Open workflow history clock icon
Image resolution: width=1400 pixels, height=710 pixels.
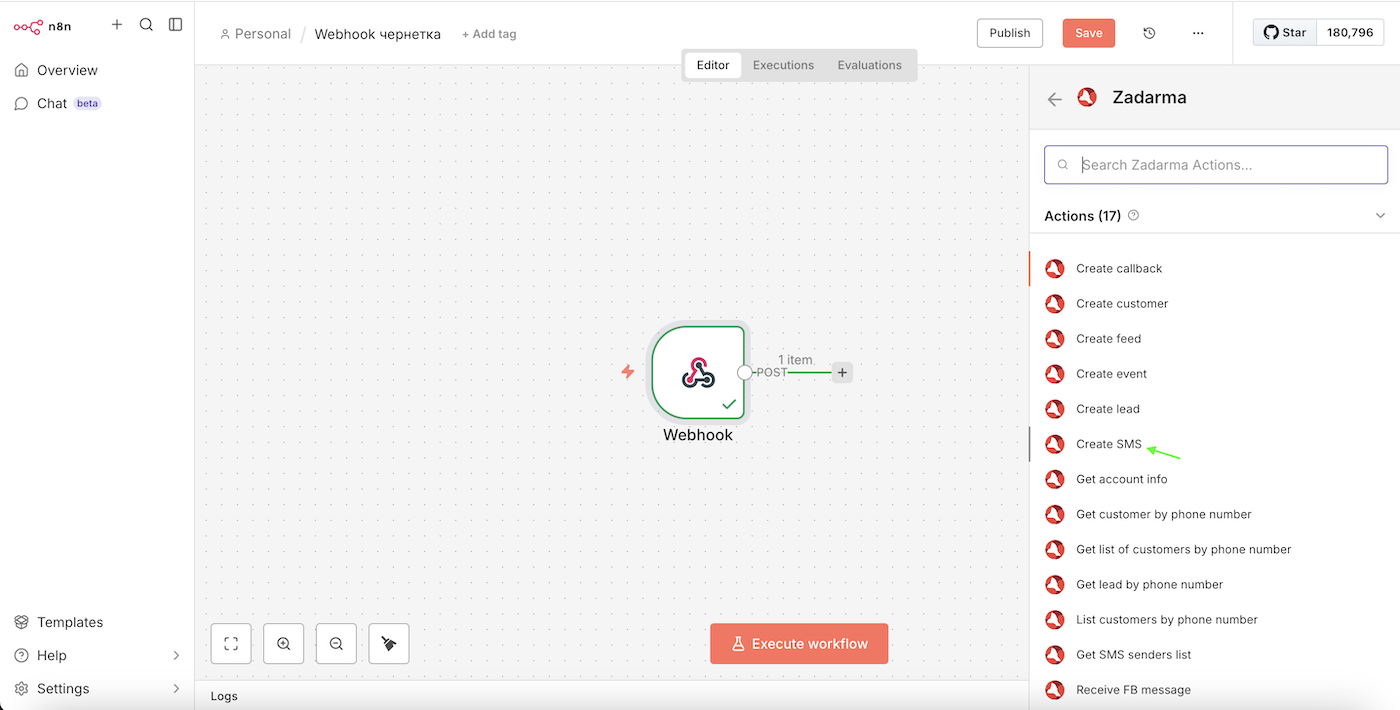click(x=1149, y=33)
